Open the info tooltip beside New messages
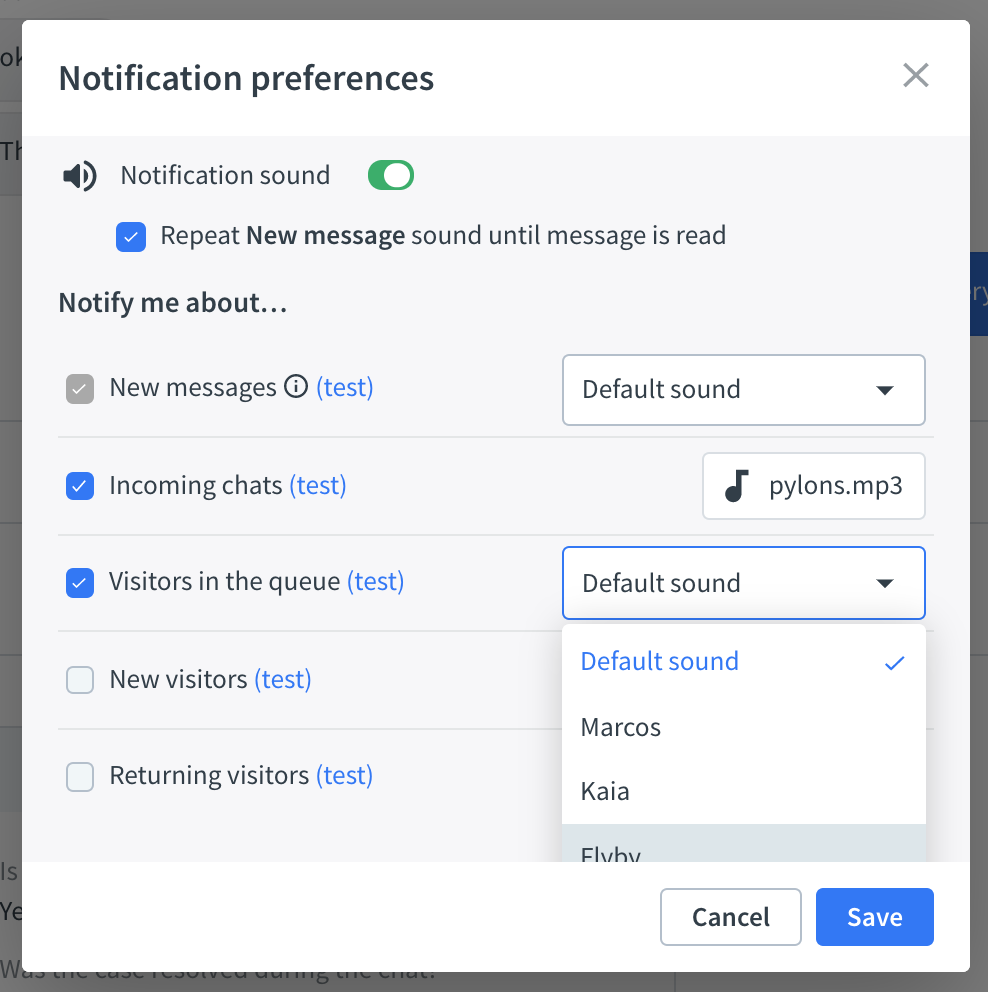988x992 pixels. (298, 387)
